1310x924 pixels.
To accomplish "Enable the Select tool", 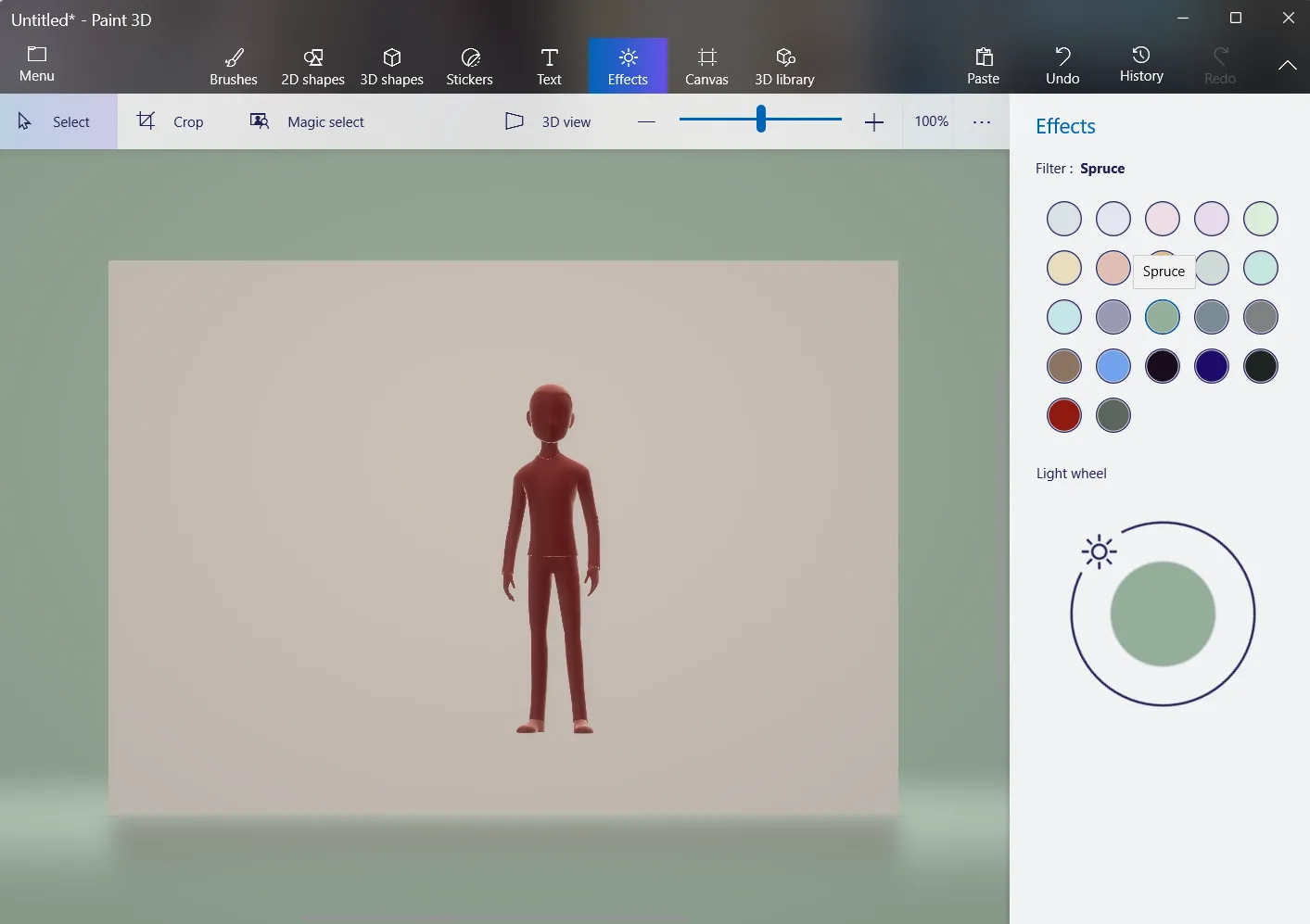I will click(x=58, y=121).
